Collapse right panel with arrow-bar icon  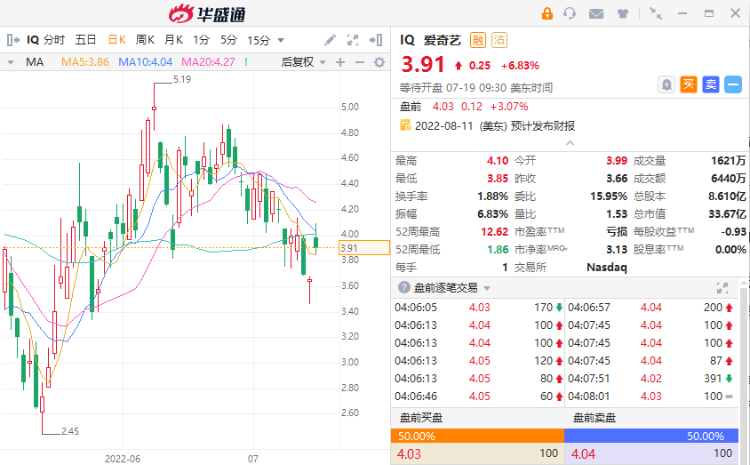(376, 40)
